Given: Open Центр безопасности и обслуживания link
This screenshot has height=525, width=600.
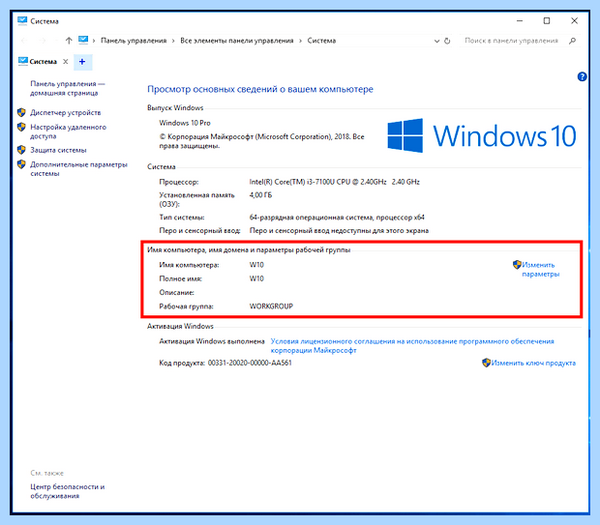Looking at the screenshot, I should click(x=67, y=491).
